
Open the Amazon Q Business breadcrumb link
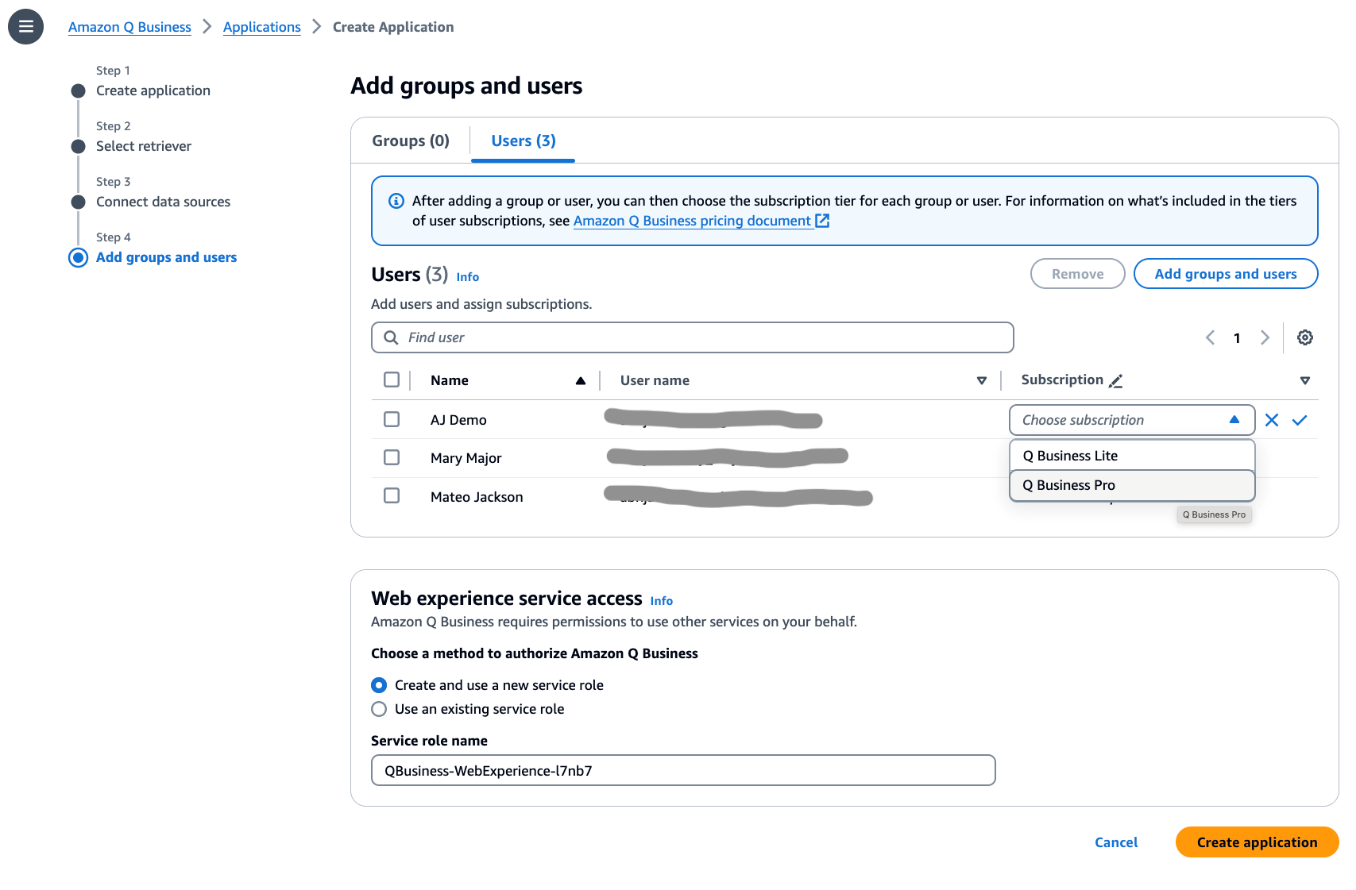click(130, 27)
